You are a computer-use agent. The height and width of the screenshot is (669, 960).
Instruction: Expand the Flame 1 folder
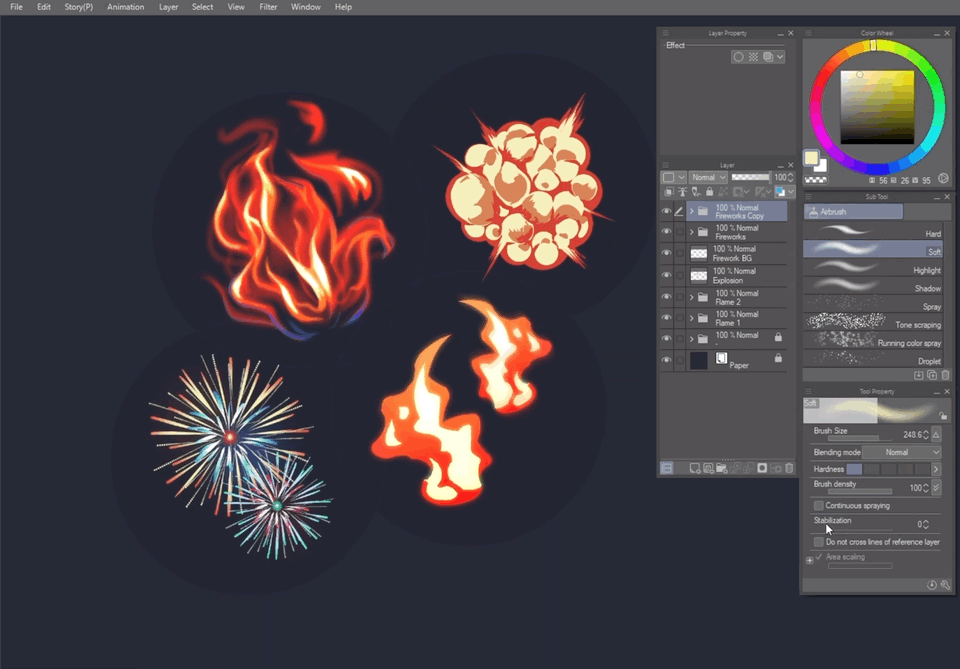(x=692, y=318)
